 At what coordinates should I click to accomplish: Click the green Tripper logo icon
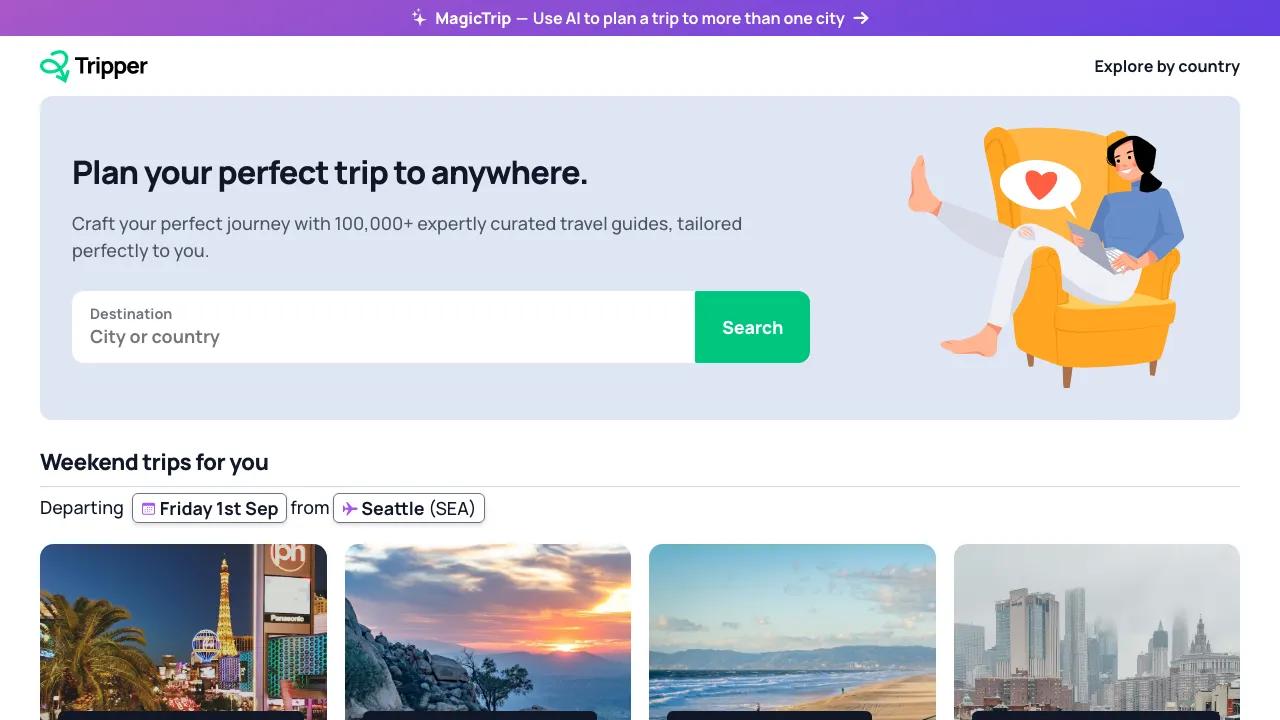(x=55, y=66)
